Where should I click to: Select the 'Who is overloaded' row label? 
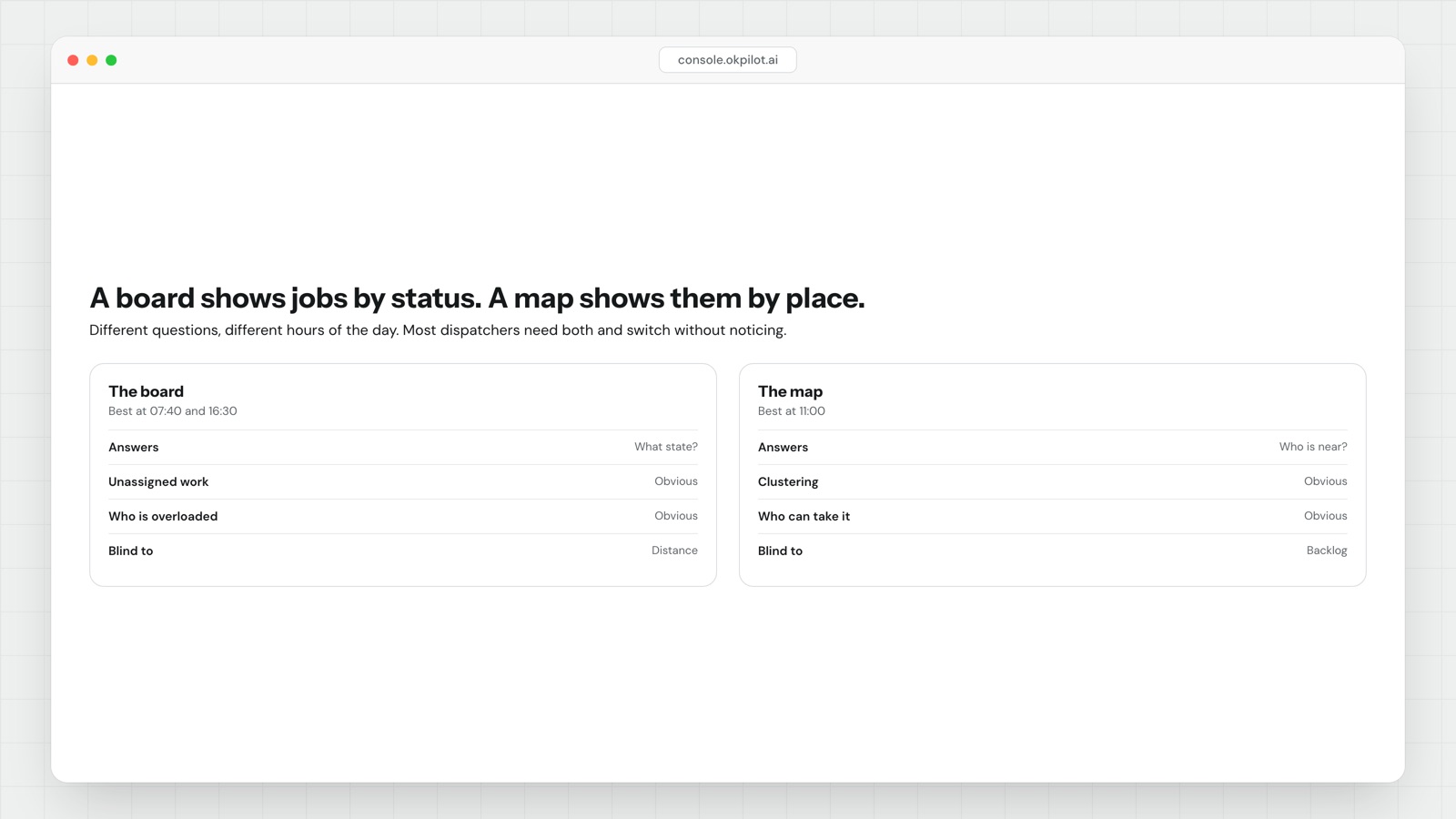pos(163,516)
